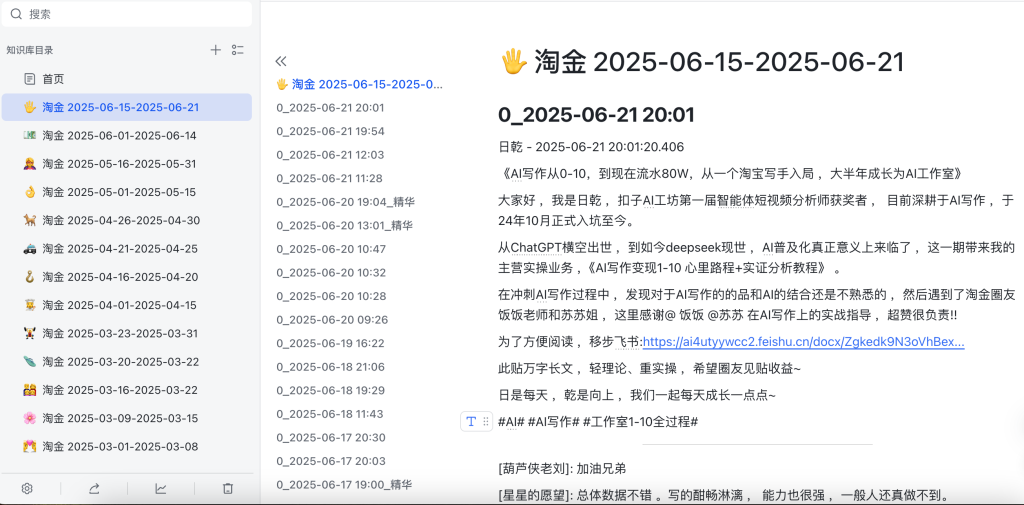
Task: Focus the 搜索 search field
Action: pyautogui.click(x=127, y=14)
